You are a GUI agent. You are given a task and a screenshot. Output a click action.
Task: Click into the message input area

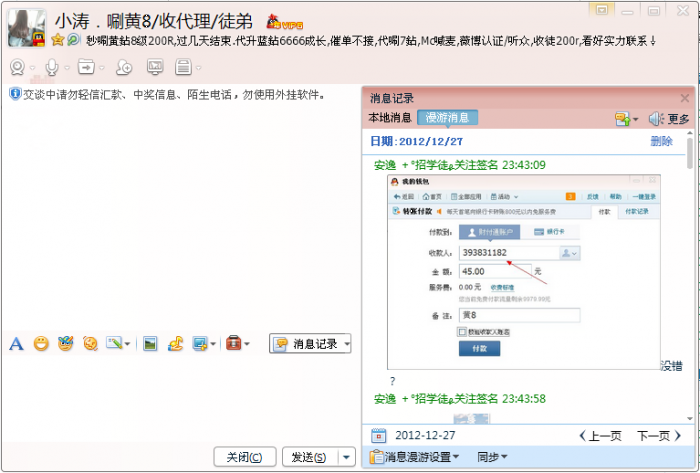pos(181,398)
